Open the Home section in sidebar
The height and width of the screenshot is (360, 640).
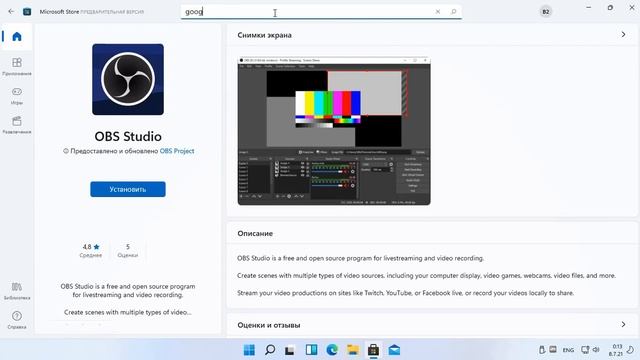coord(17,37)
